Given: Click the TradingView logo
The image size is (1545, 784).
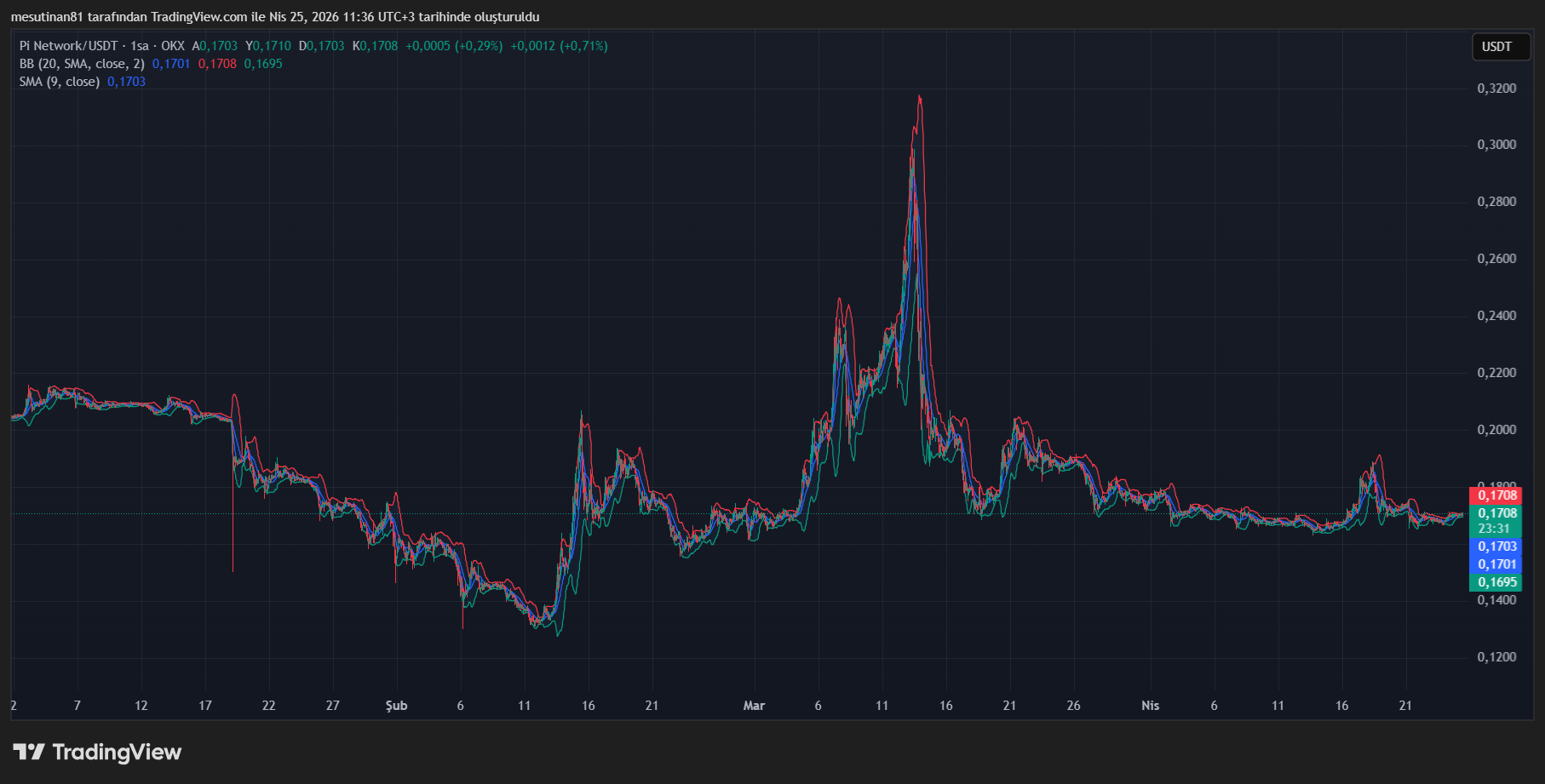Looking at the screenshot, I should (x=96, y=753).
